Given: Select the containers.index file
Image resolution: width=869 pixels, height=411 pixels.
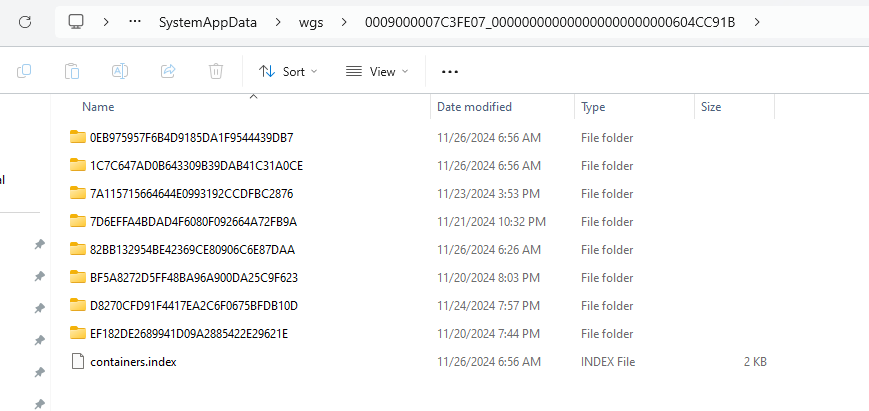Looking at the screenshot, I should (x=133, y=362).
